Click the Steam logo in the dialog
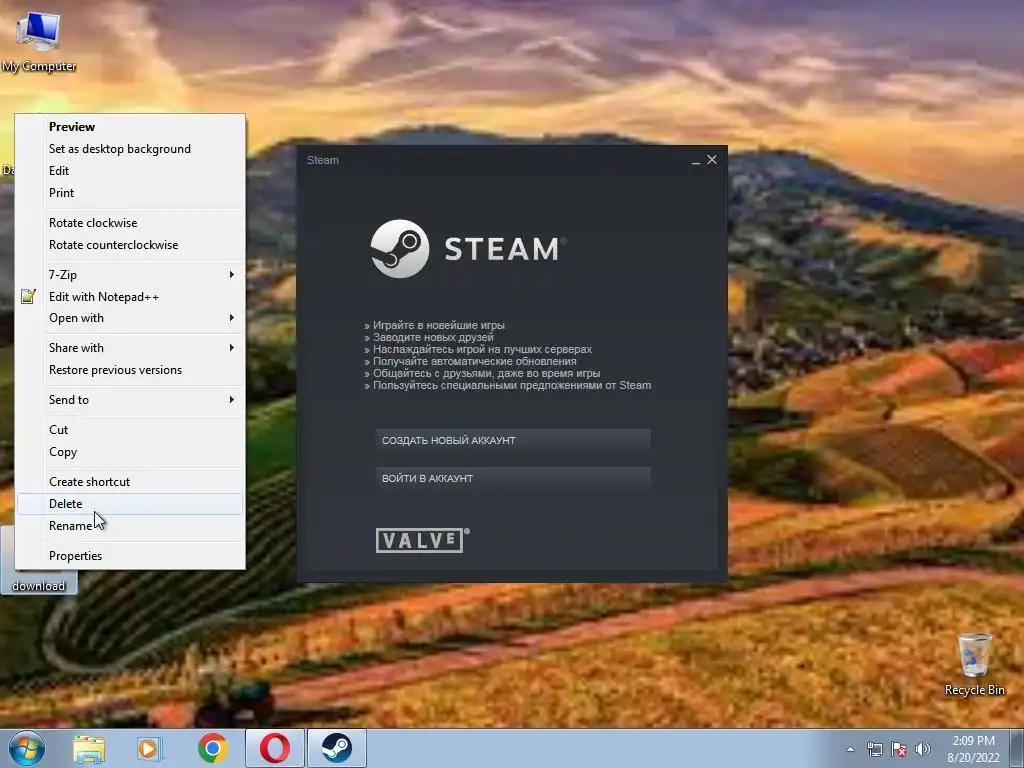Screen dimensions: 1024x768 point(468,248)
